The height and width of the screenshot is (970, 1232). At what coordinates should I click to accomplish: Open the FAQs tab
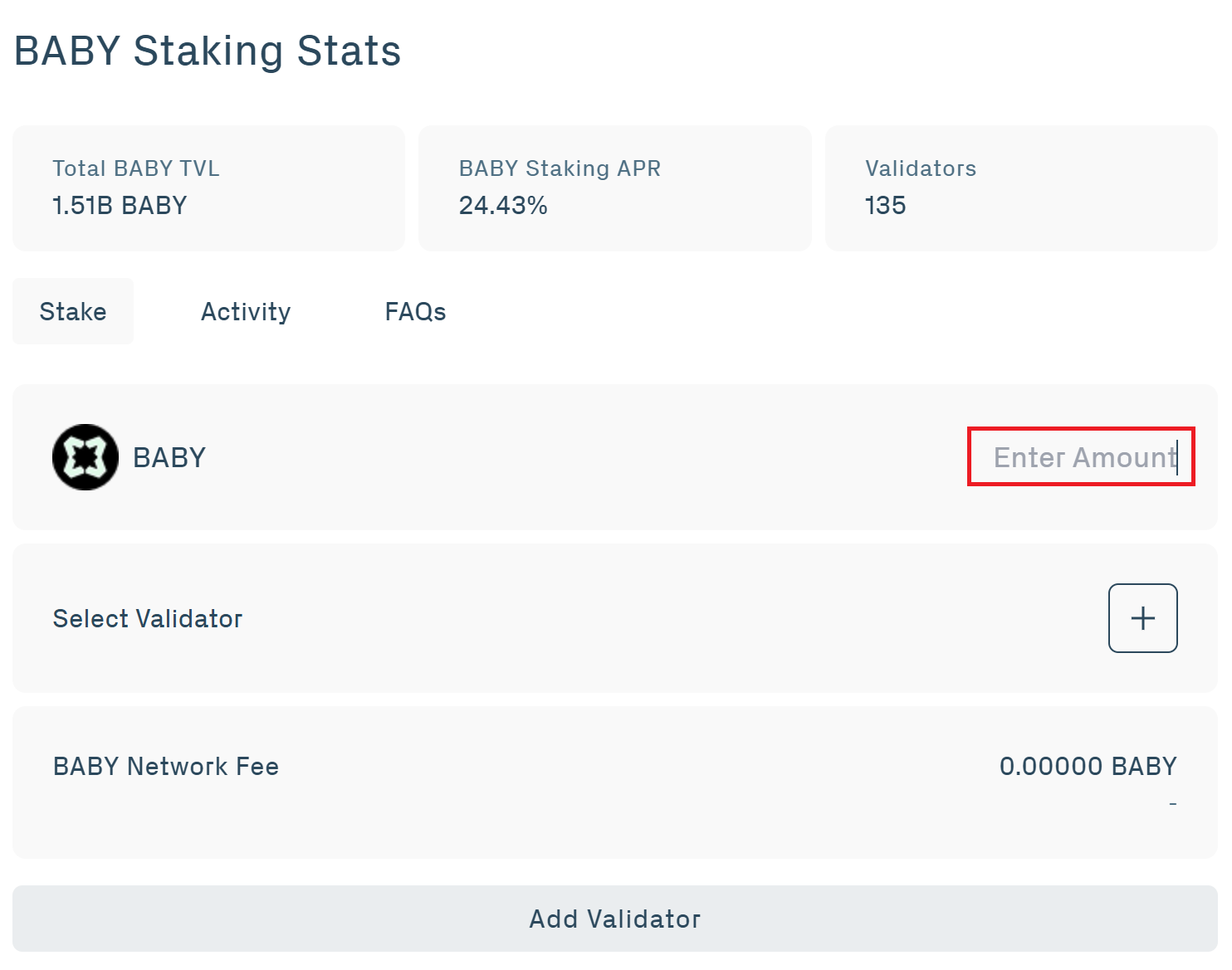[415, 311]
